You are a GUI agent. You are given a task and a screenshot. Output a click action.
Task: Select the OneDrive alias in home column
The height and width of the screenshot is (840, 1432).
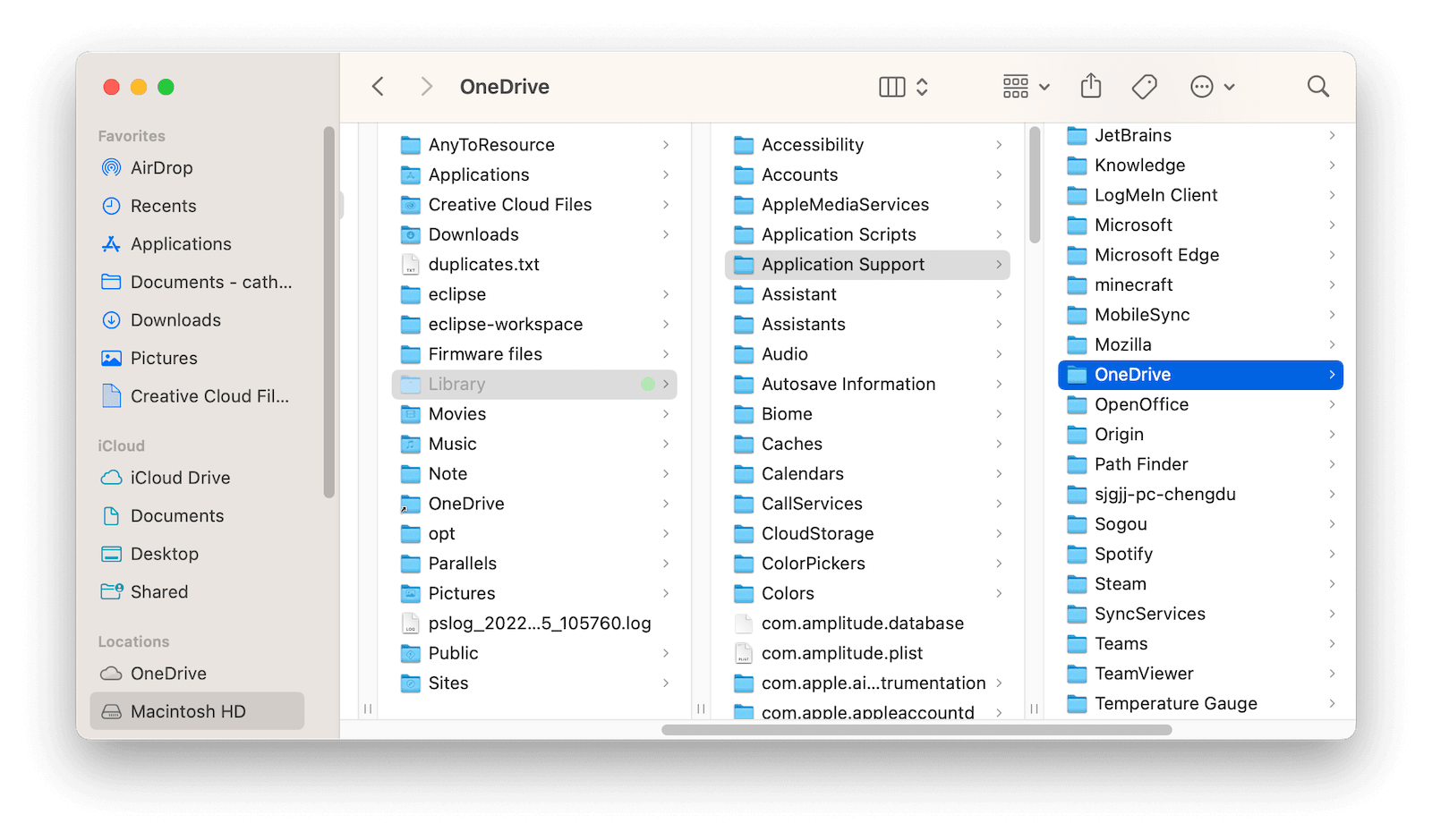point(534,504)
